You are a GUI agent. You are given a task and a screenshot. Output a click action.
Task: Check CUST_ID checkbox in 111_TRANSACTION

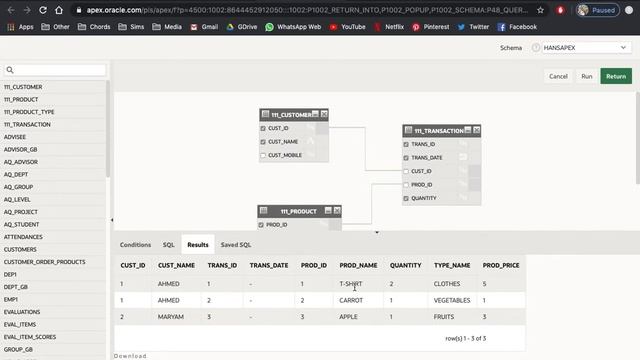tap(406, 171)
